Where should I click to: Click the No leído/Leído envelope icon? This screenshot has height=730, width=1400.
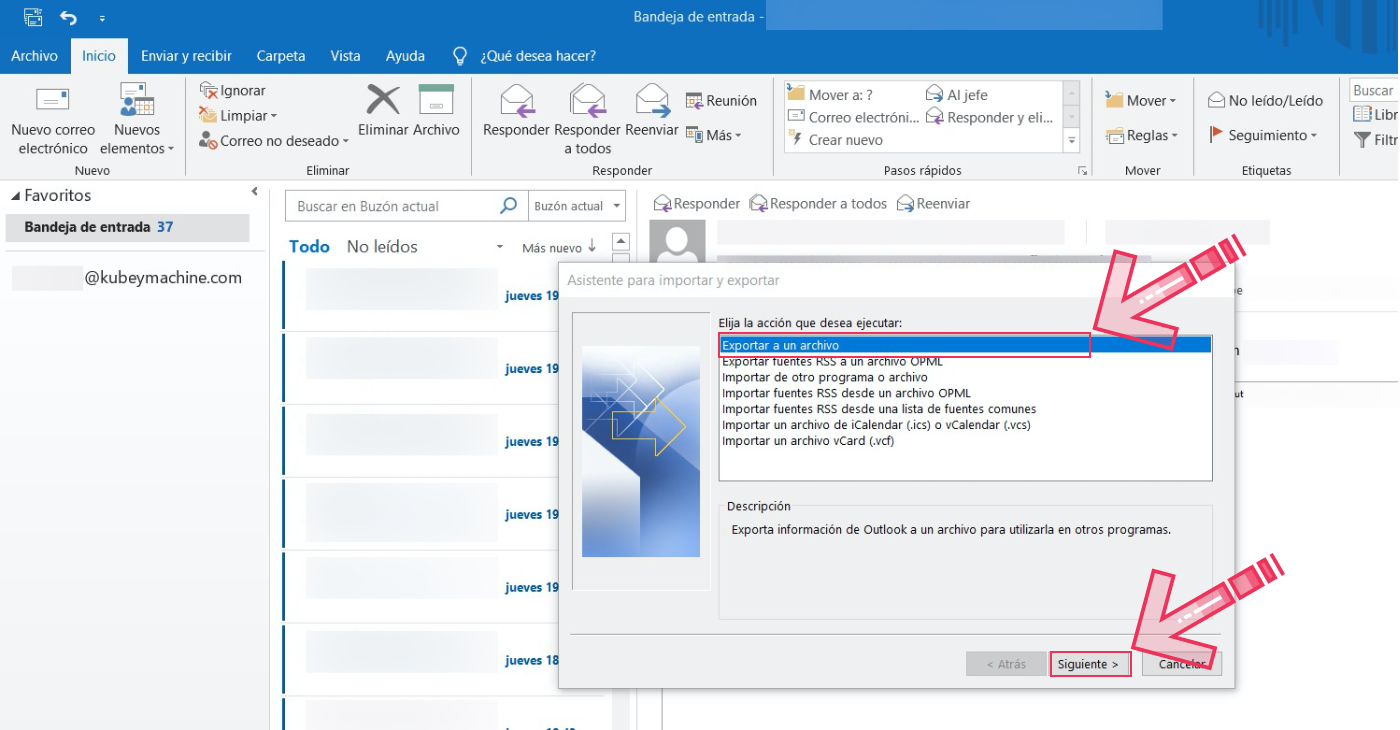(x=1217, y=100)
